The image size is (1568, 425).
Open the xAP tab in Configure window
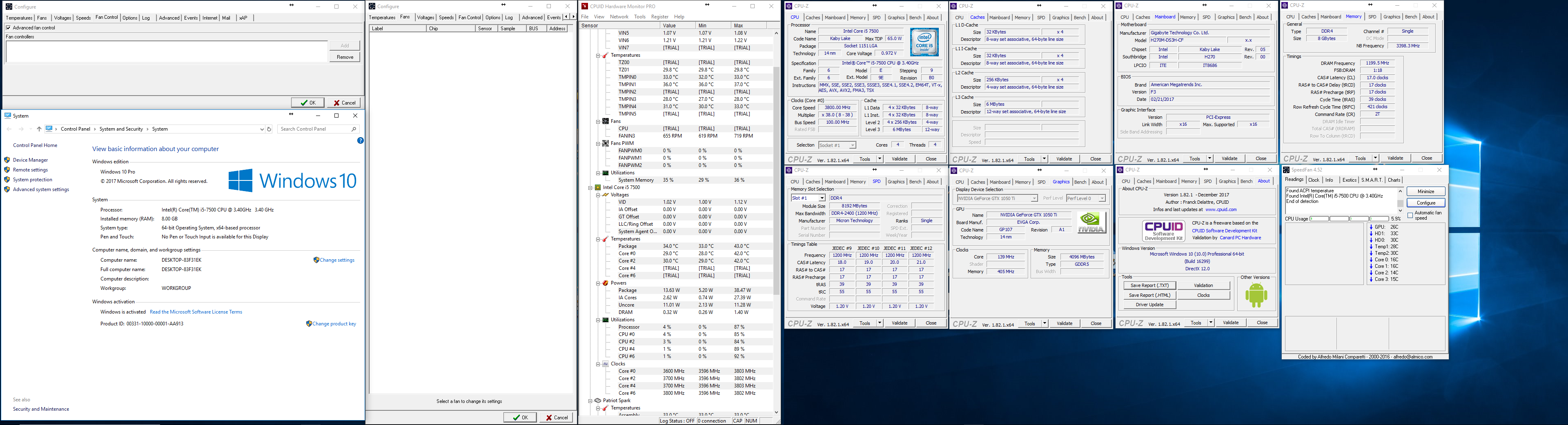point(243,18)
